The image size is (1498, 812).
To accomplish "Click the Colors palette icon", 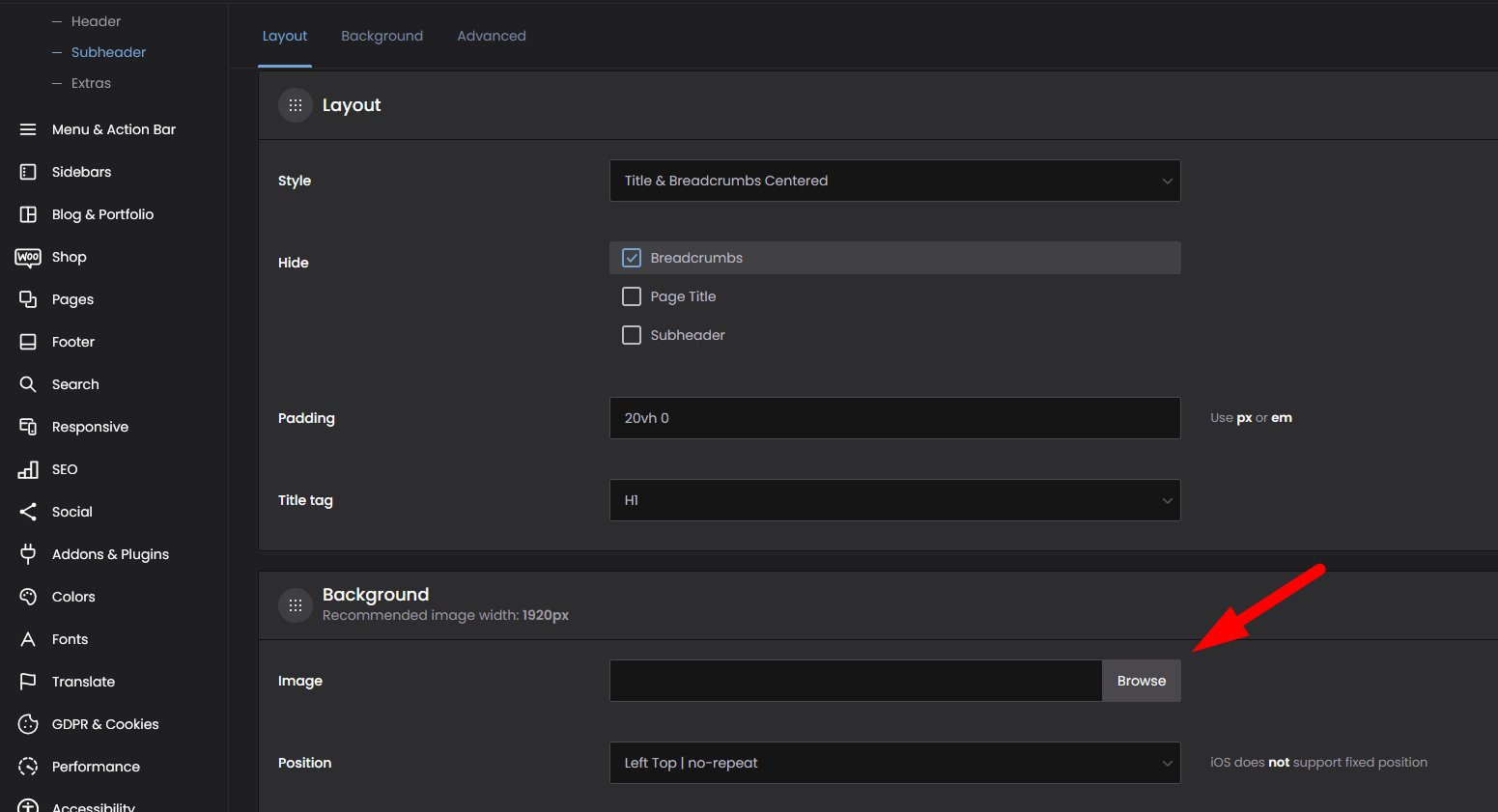I will tap(28, 597).
